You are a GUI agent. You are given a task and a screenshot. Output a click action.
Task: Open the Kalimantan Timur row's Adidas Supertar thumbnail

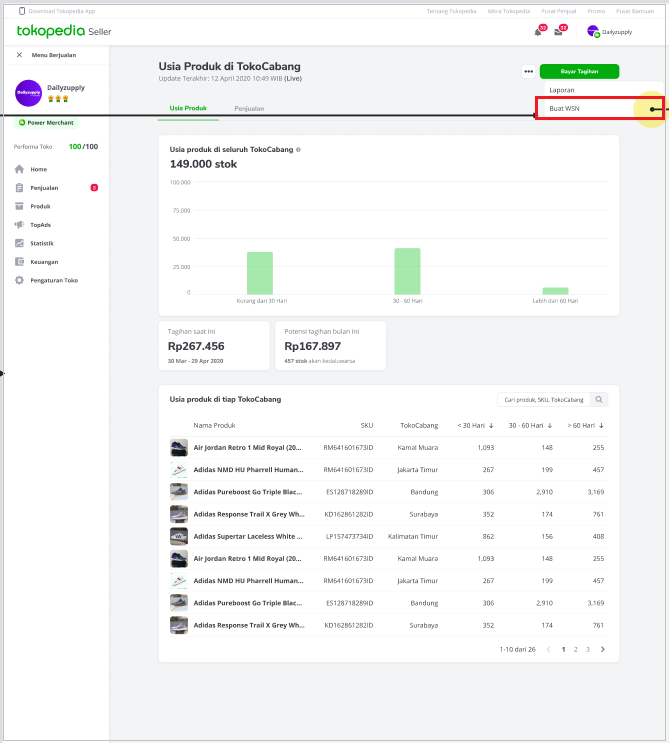tap(179, 536)
